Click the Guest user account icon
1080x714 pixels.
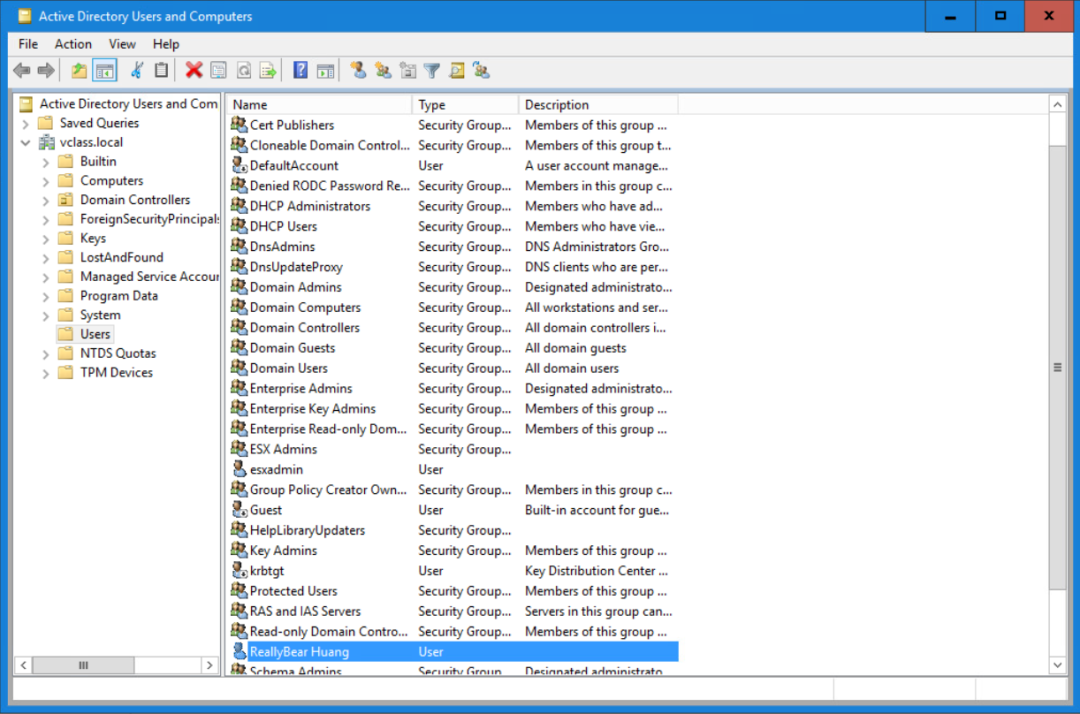coord(239,510)
